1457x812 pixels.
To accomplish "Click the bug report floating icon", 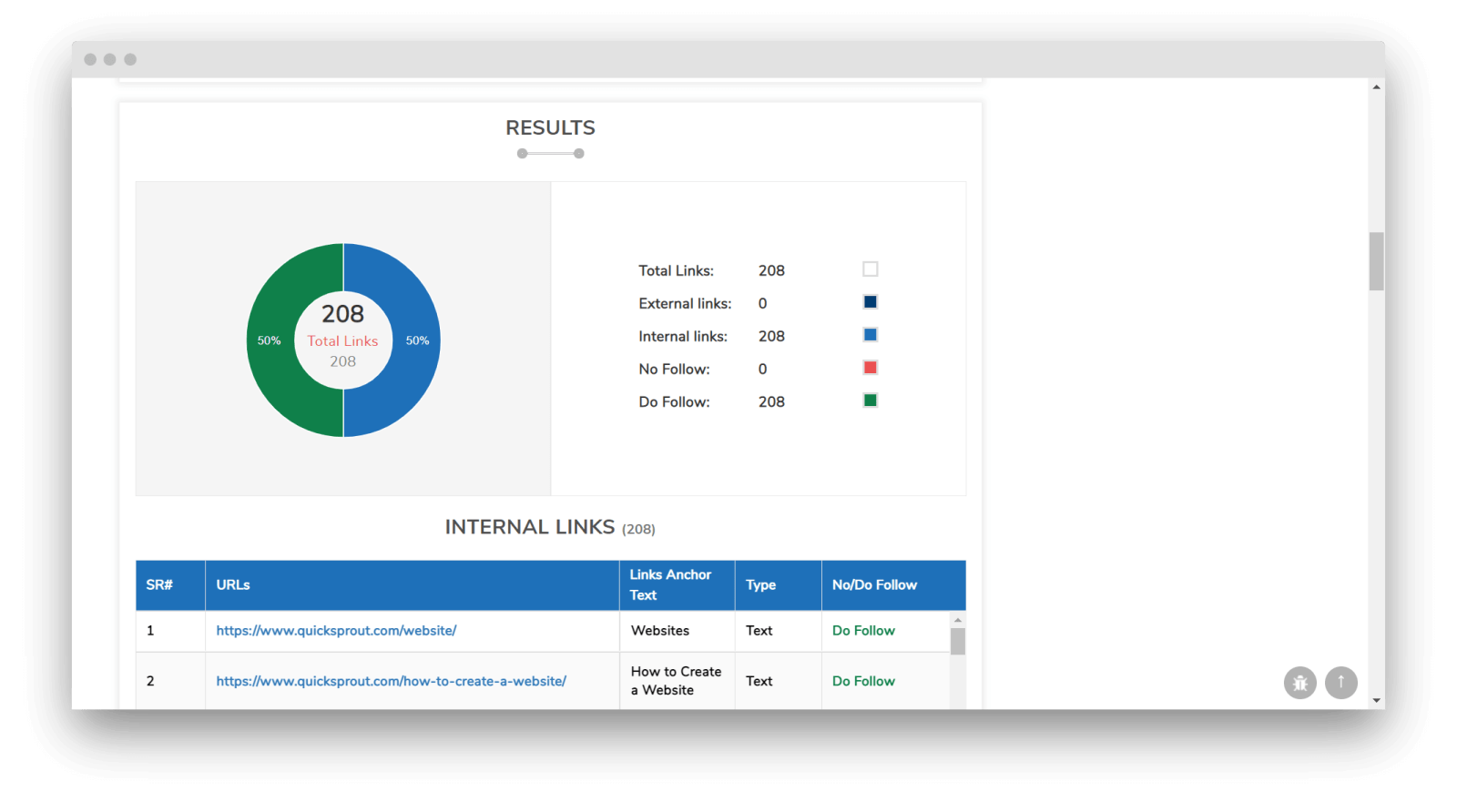I will pyautogui.click(x=1299, y=683).
